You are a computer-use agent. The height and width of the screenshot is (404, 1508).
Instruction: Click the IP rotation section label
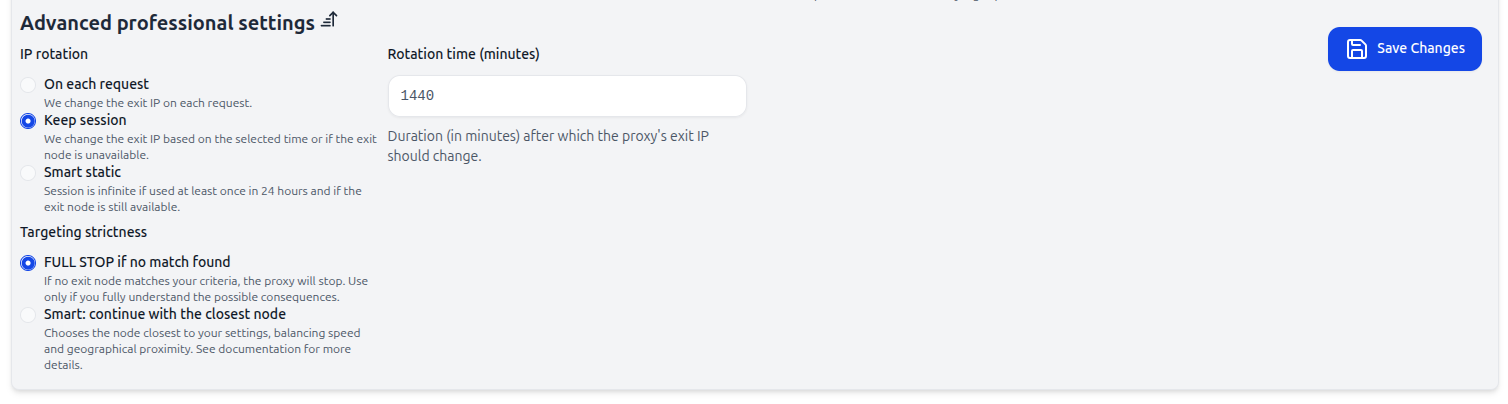tap(54, 54)
